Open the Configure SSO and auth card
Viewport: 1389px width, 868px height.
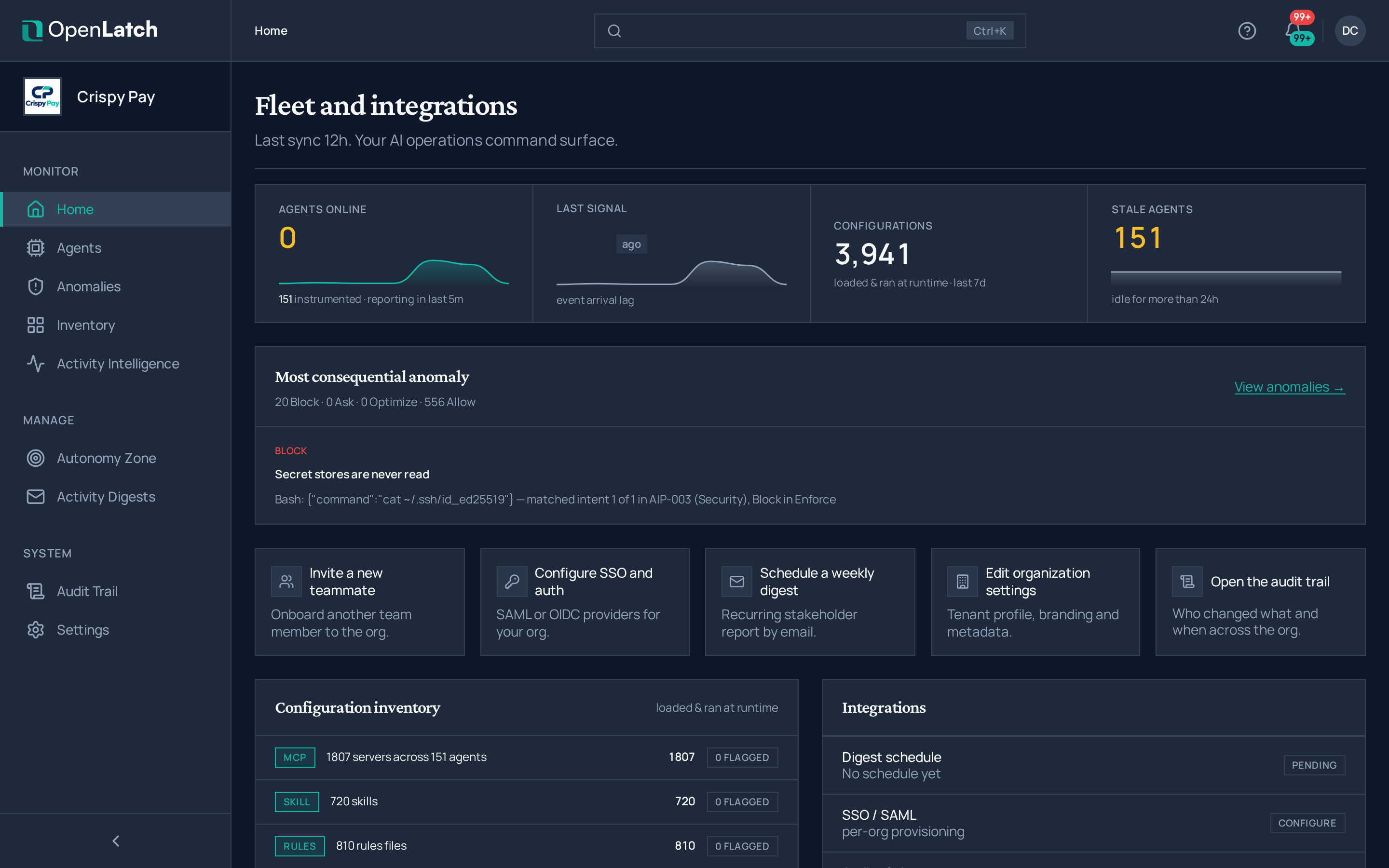(x=585, y=602)
